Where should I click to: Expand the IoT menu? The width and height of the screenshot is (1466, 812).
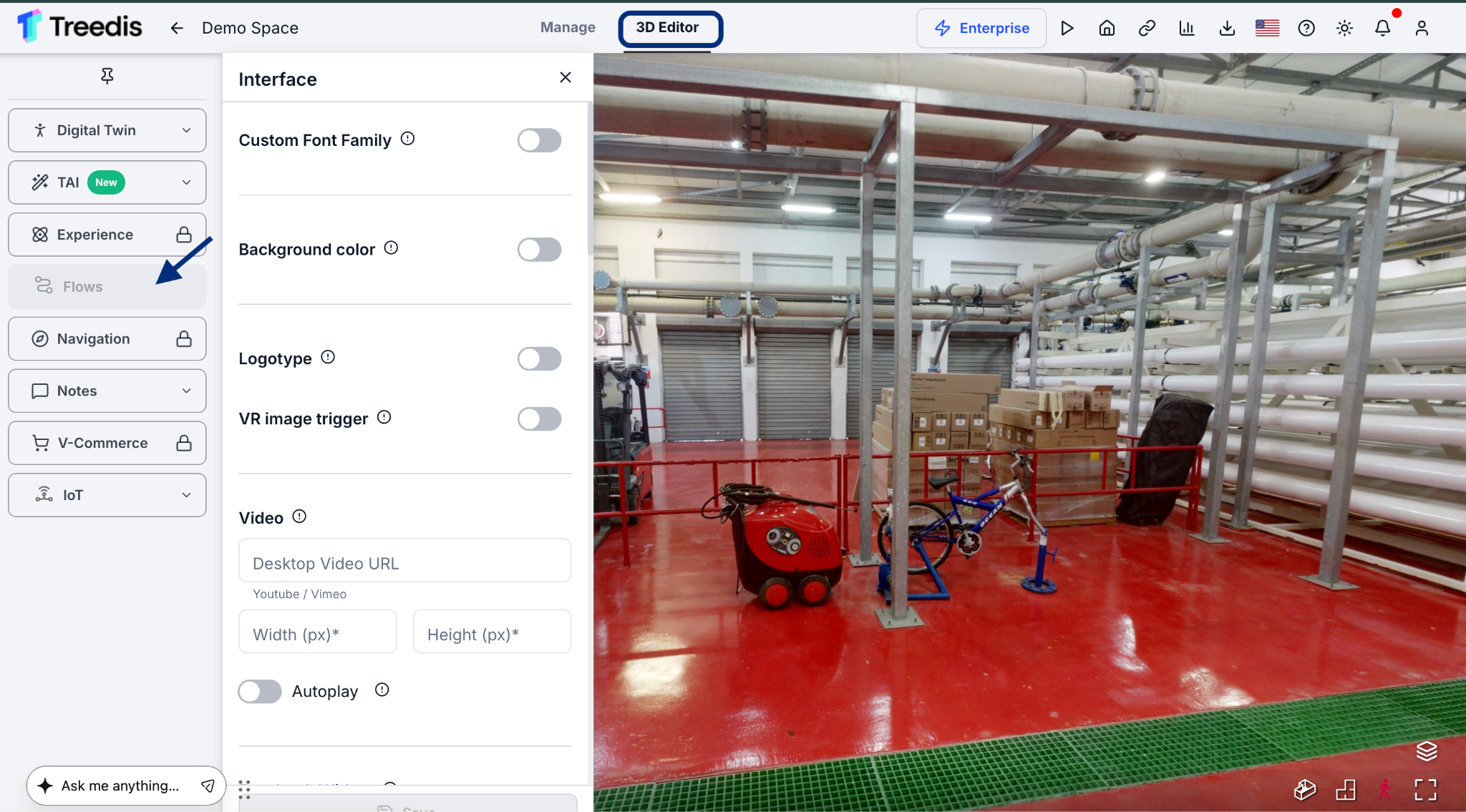[107, 495]
